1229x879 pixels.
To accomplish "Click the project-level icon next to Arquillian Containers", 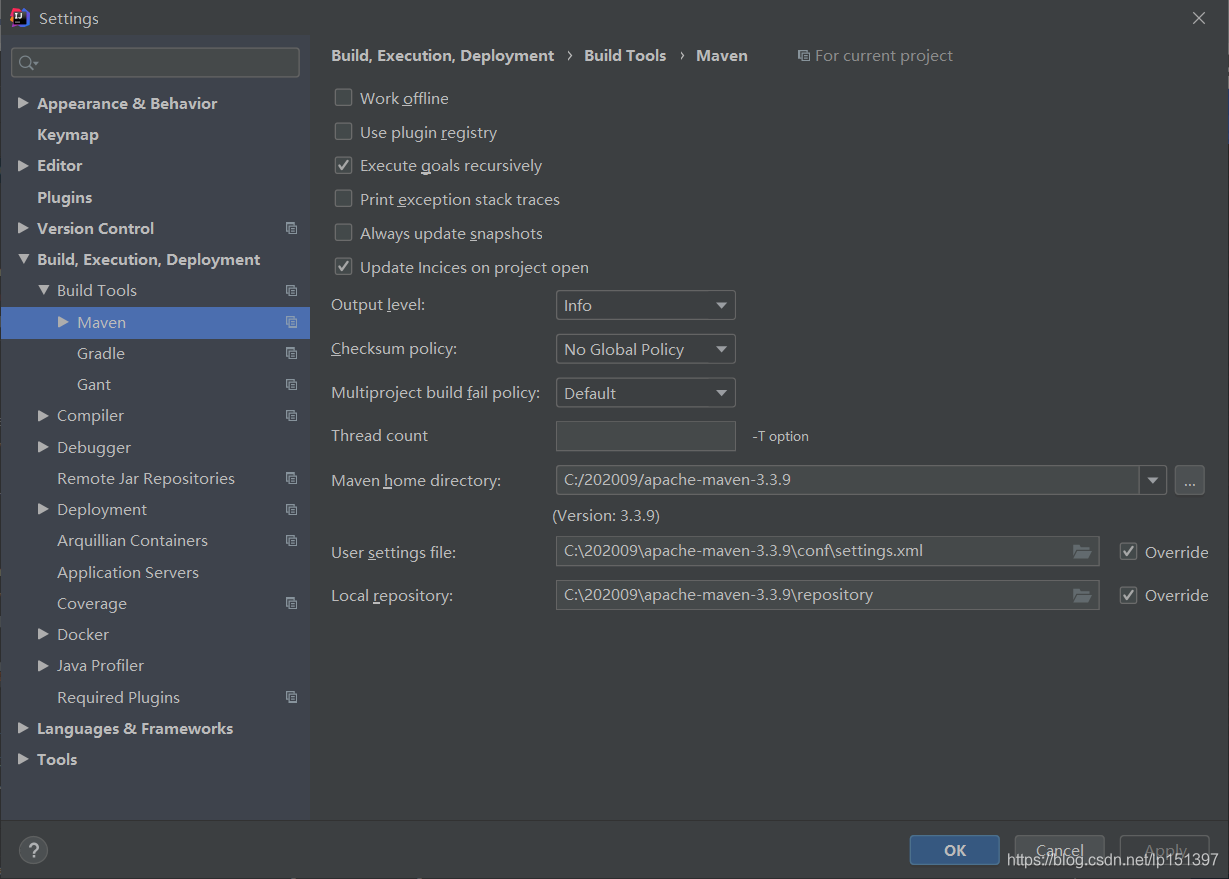I will click(291, 540).
